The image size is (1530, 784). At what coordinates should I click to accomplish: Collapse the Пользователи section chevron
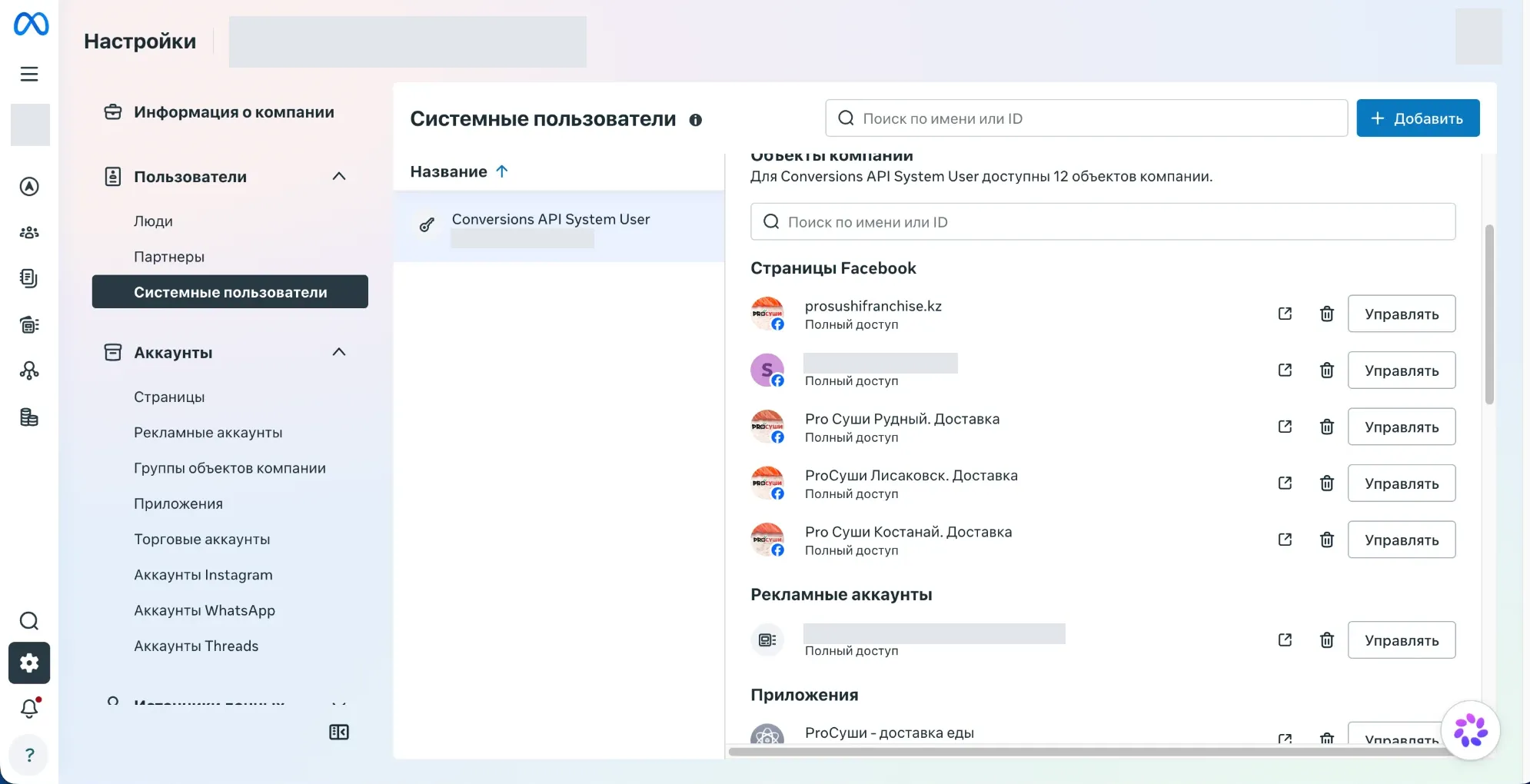click(339, 176)
